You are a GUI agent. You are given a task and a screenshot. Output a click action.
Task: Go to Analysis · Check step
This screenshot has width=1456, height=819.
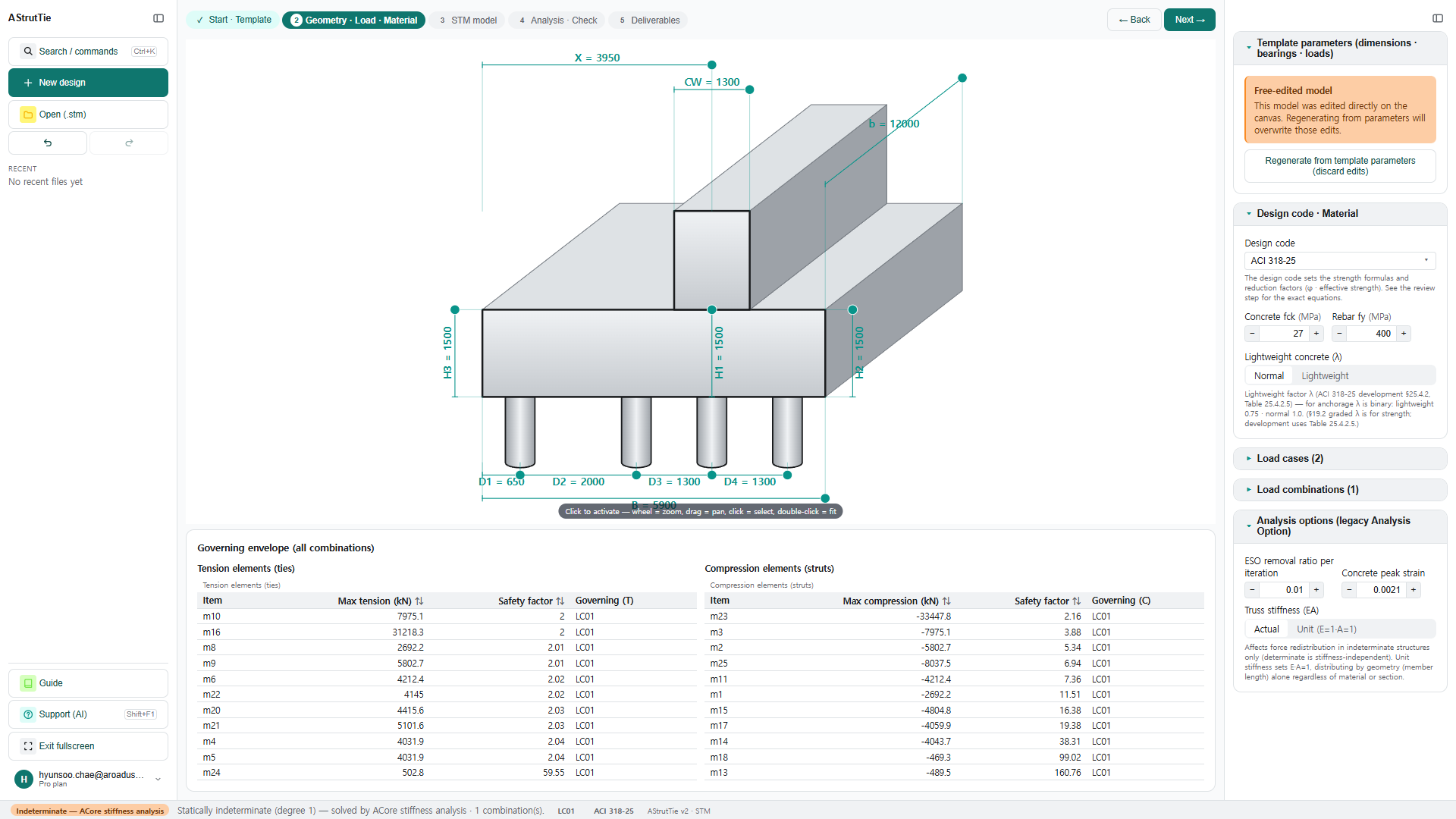[557, 20]
